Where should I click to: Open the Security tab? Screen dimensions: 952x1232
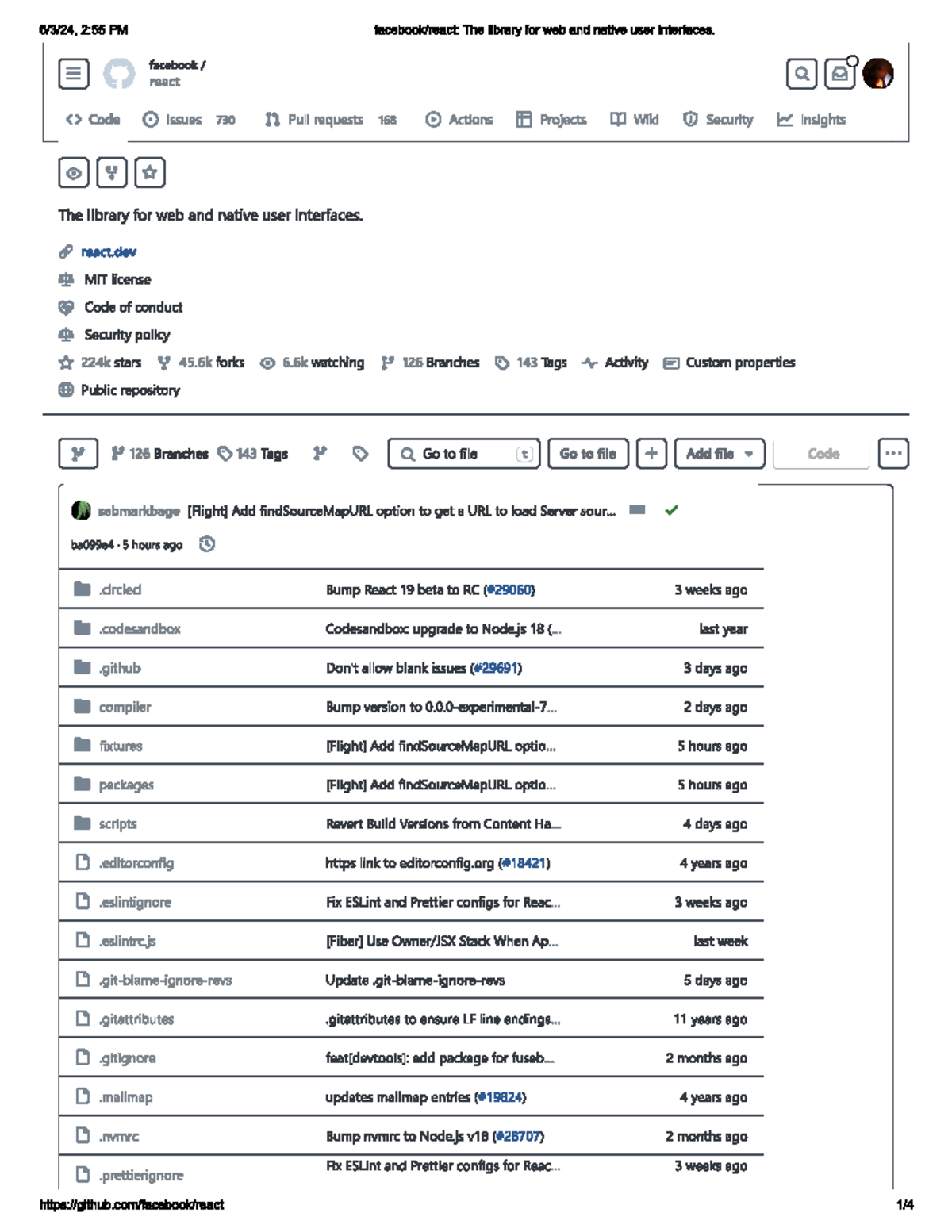pos(718,120)
